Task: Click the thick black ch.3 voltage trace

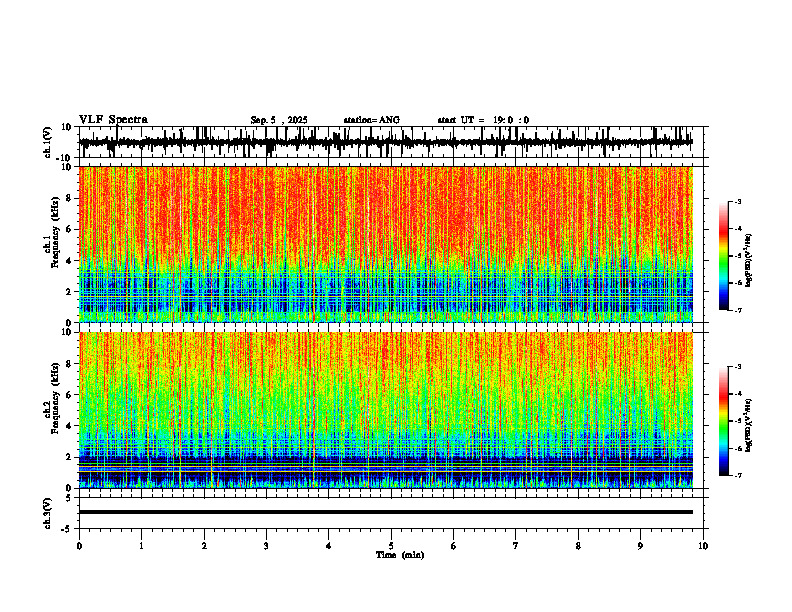Action: (386, 512)
